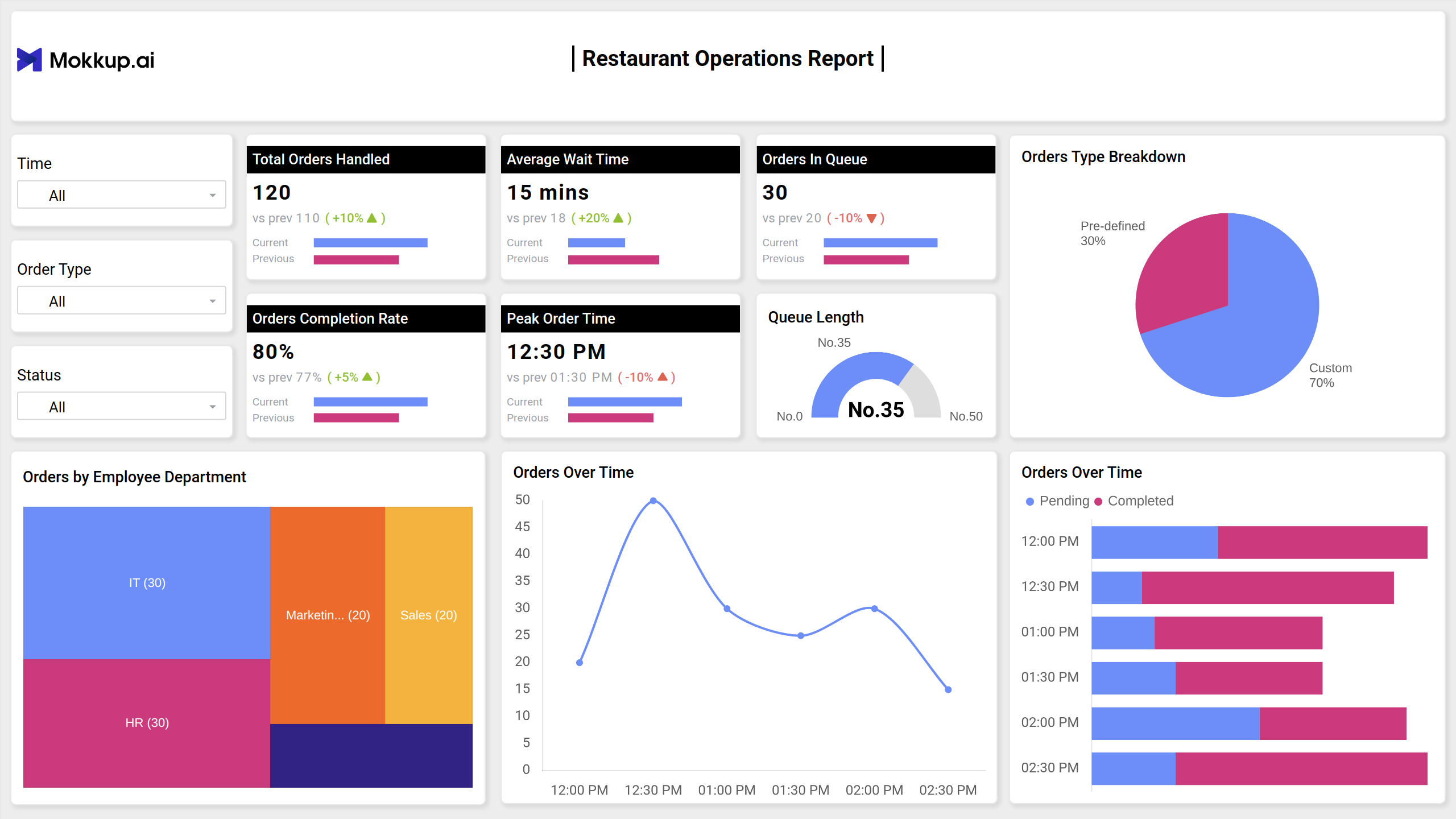This screenshot has width=1456, height=819.
Task: Open the Time filter dropdown
Action: (122, 195)
